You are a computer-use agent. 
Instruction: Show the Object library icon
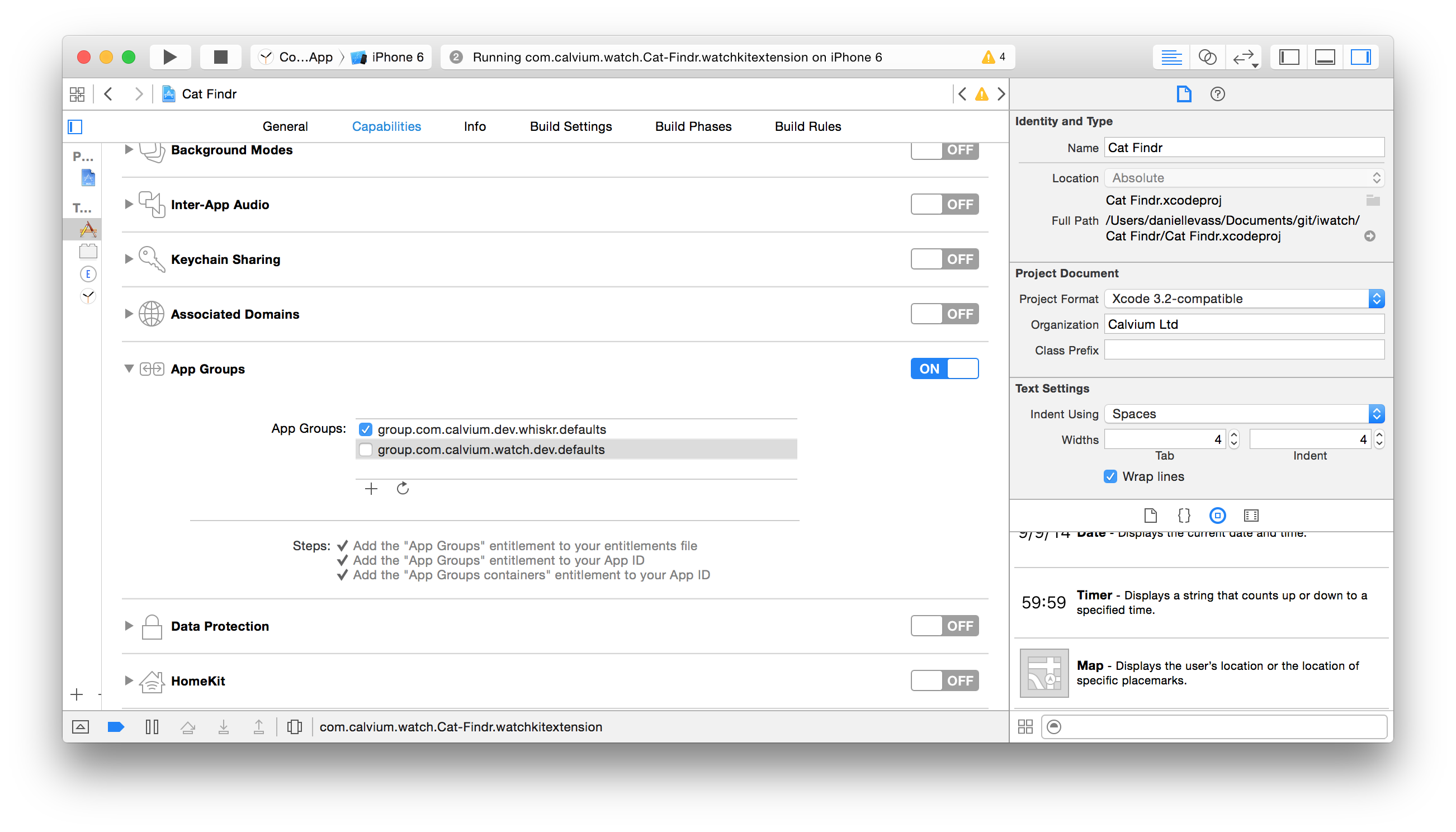[1217, 516]
